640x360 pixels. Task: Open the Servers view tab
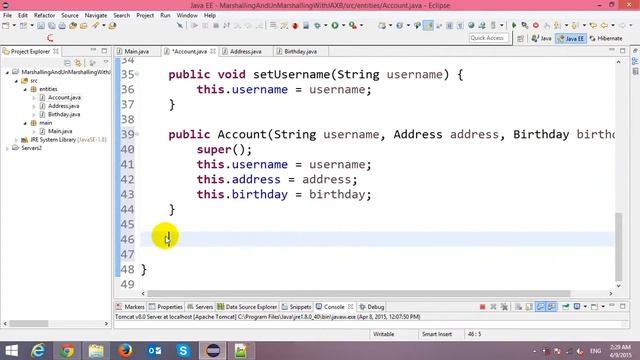[x=200, y=307]
